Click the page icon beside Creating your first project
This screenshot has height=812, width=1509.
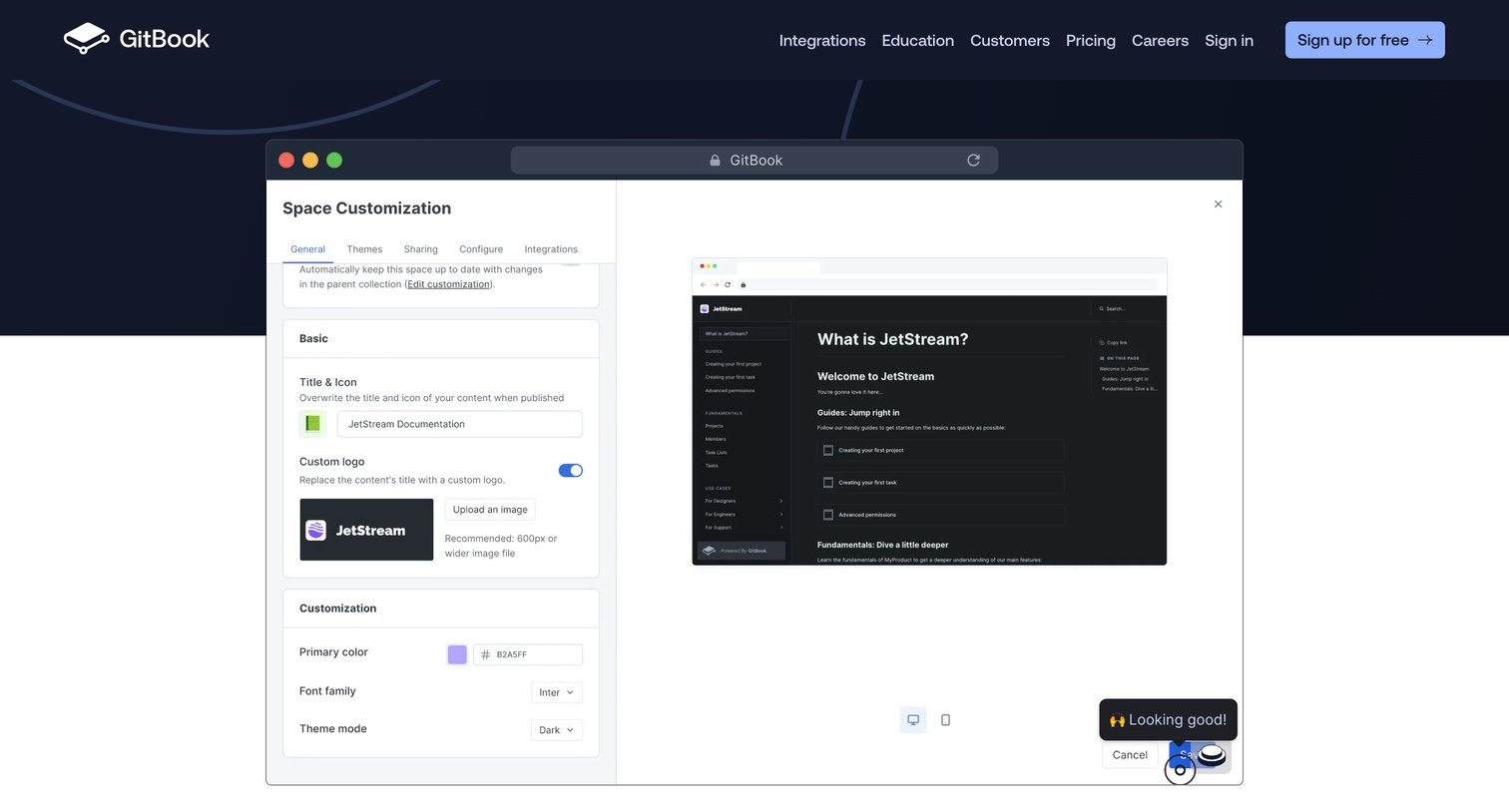tap(827, 450)
